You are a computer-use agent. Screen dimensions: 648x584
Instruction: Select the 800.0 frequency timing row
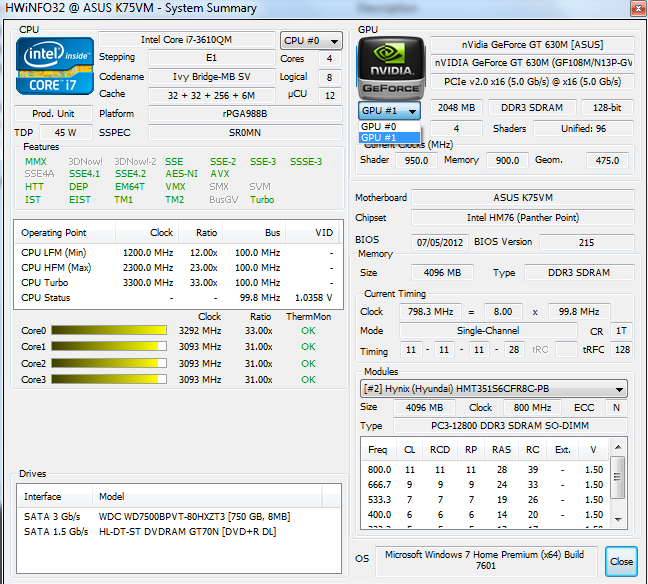(486, 470)
